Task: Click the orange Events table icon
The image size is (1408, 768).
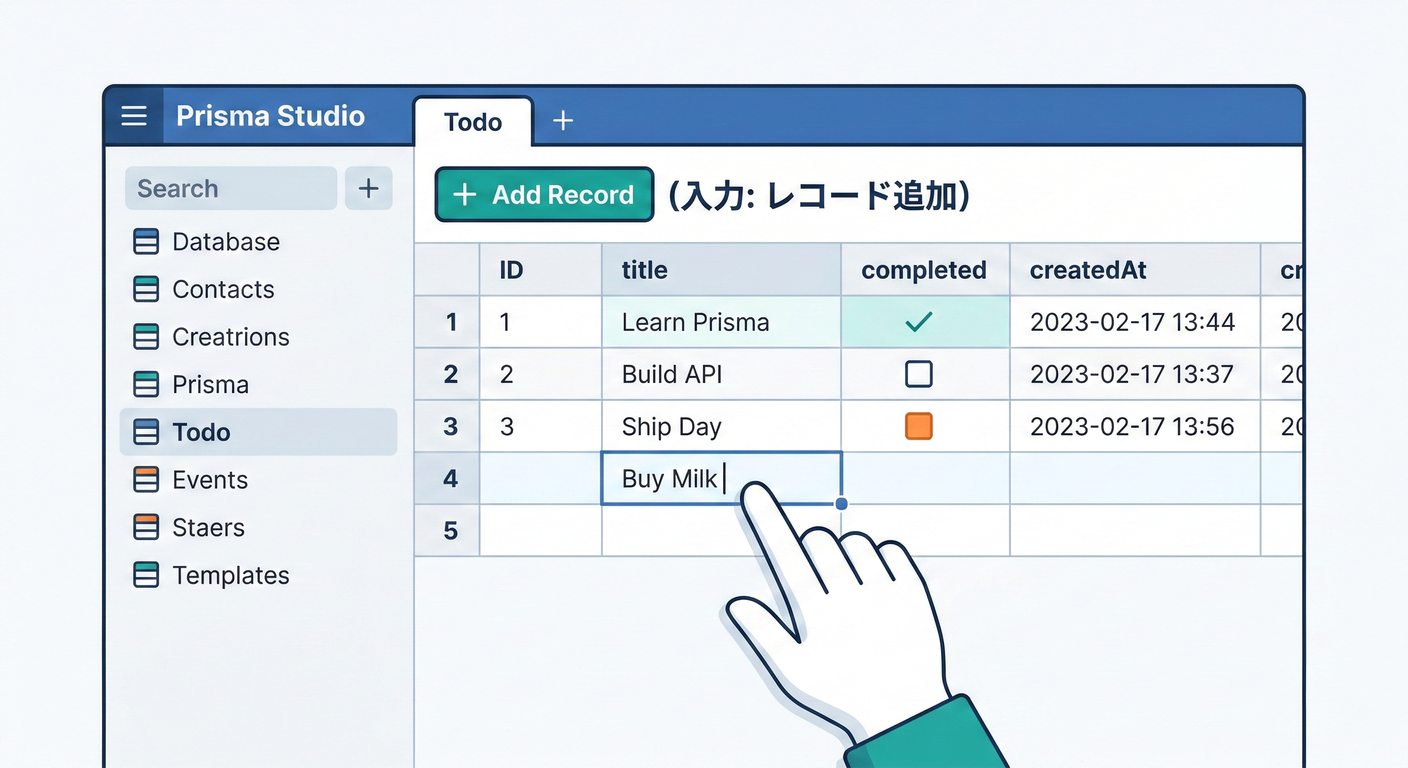Action: [146, 480]
